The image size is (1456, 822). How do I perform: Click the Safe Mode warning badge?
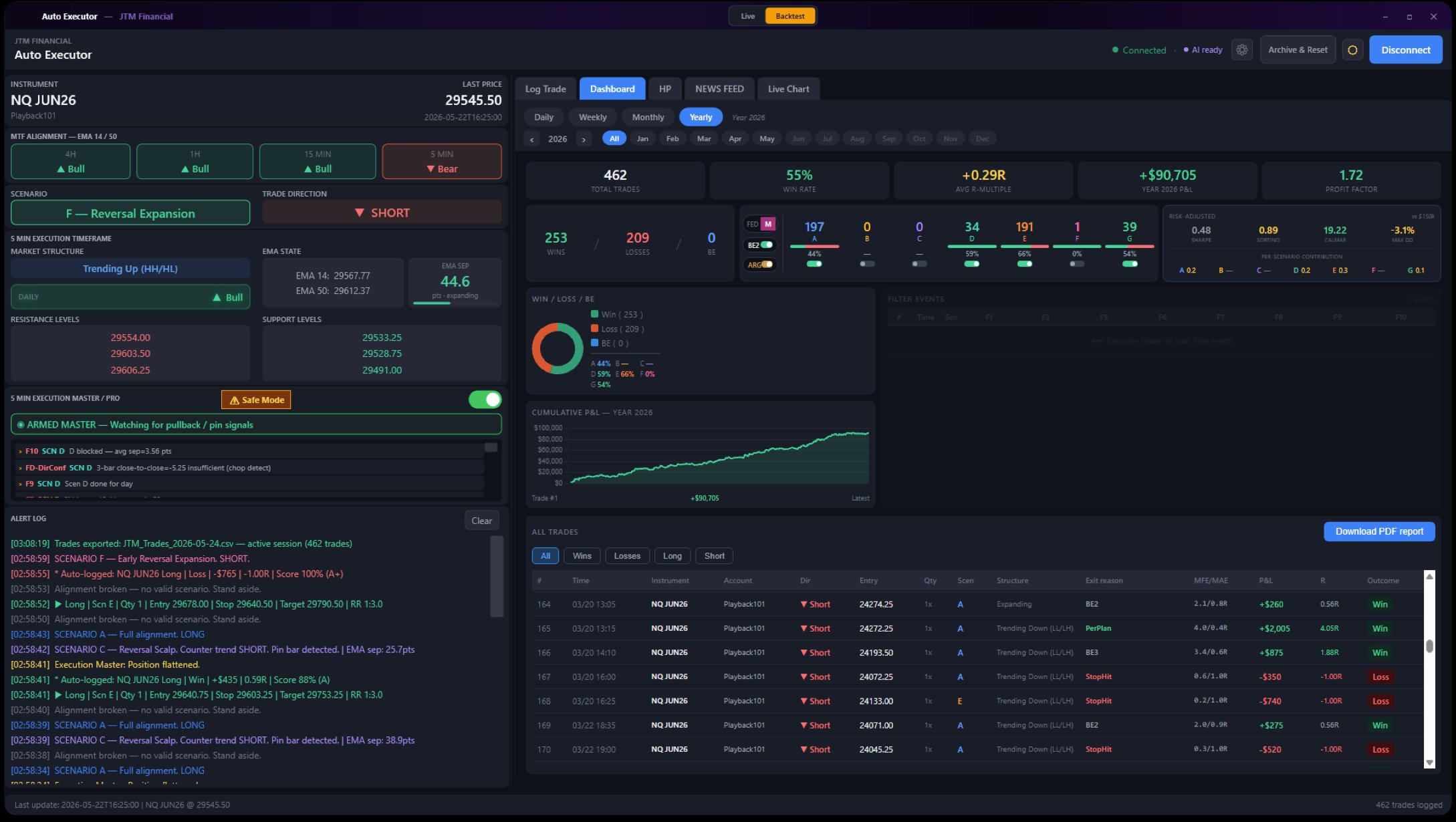click(x=256, y=400)
